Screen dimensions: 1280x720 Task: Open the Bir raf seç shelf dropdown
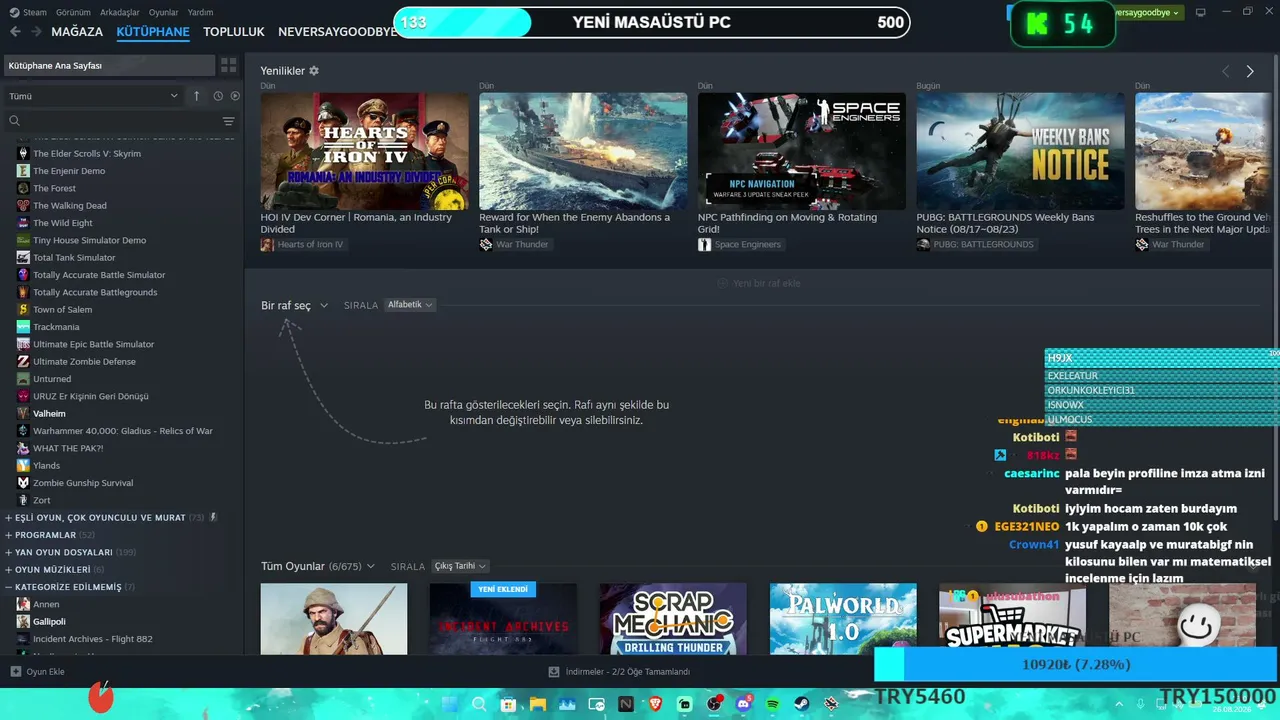coord(294,305)
